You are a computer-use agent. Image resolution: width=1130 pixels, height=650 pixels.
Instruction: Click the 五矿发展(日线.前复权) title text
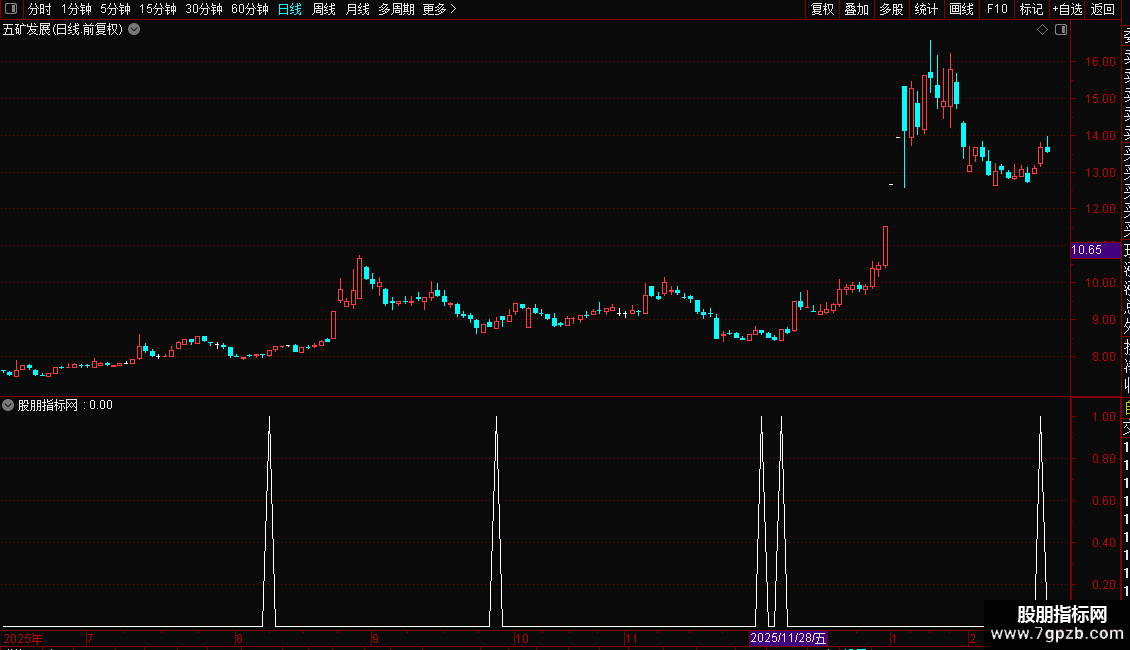(x=63, y=30)
